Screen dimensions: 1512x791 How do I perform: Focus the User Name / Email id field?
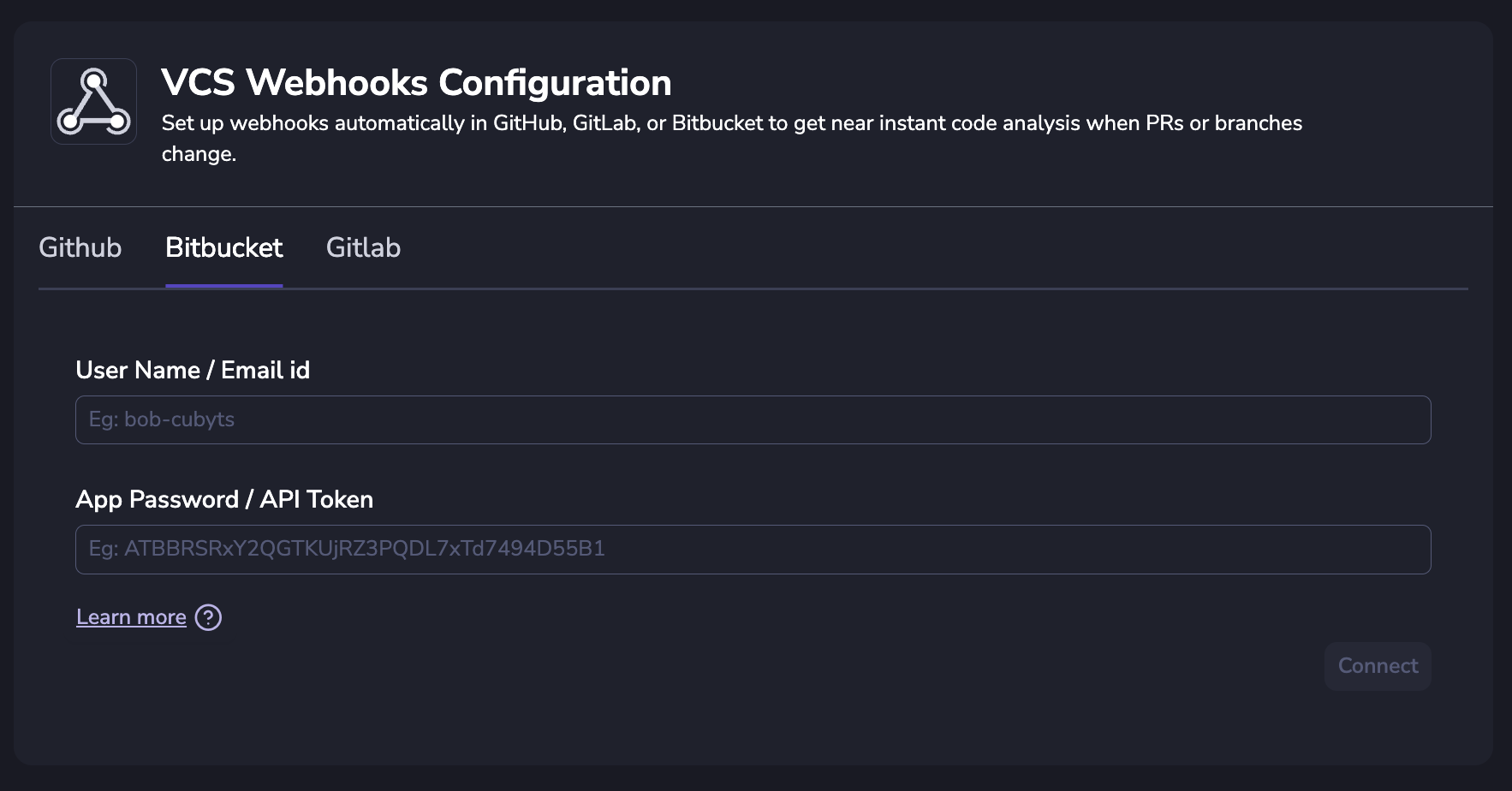coord(753,419)
